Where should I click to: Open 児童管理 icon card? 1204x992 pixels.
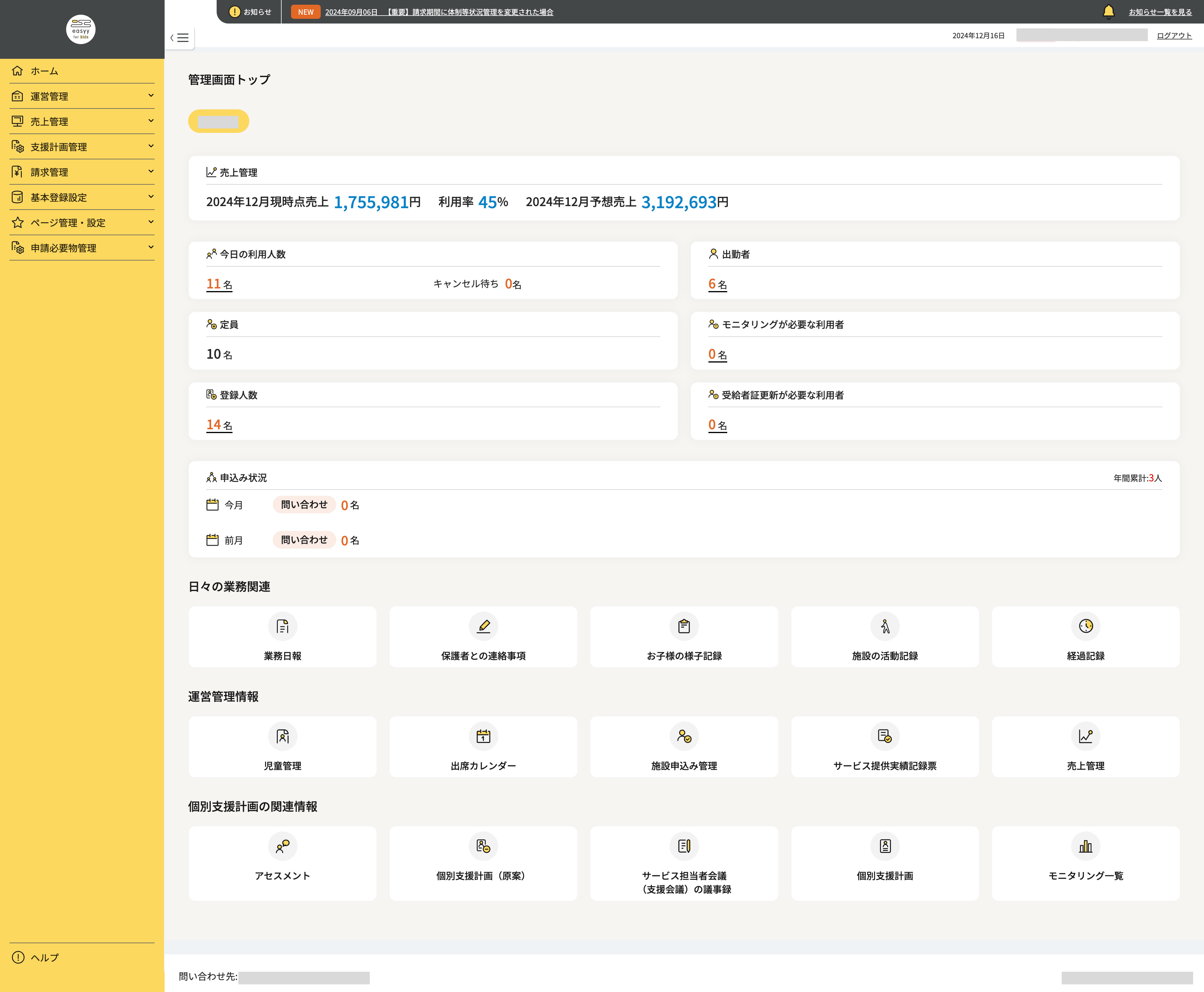tap(282, 746)
